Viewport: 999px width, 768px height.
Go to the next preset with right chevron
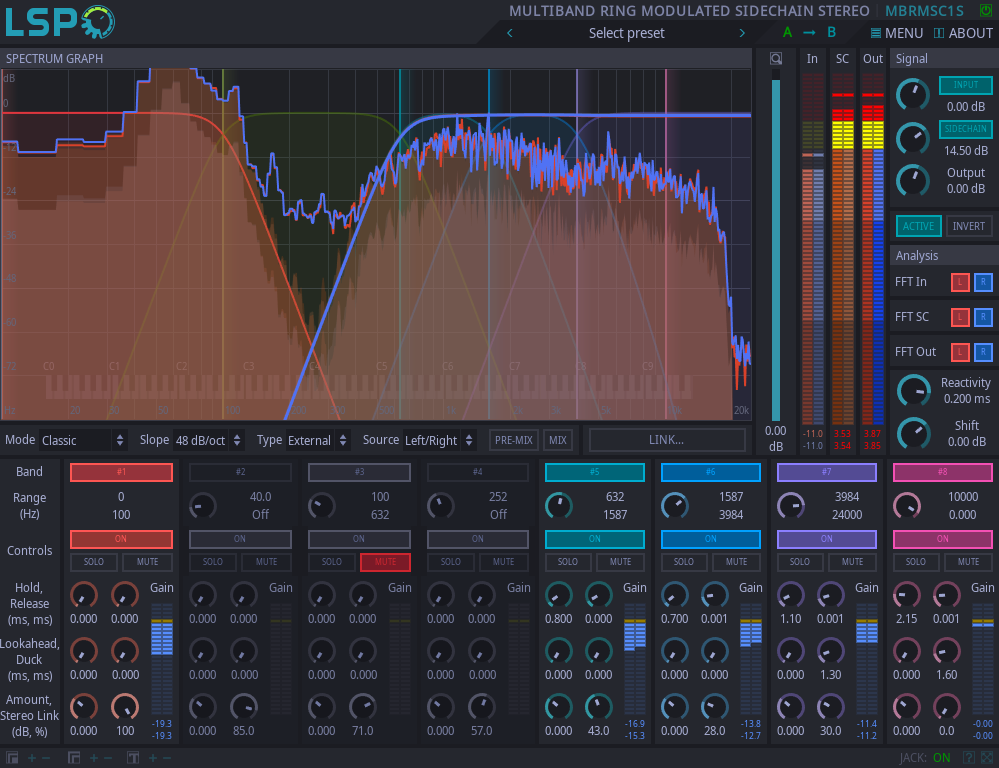(x=742, y=33)
